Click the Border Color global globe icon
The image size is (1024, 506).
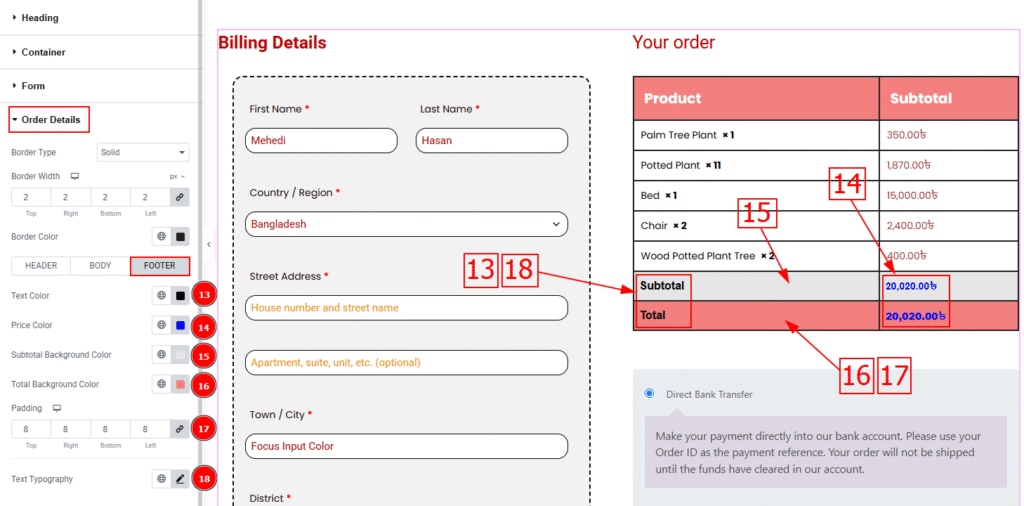point(161,237)
